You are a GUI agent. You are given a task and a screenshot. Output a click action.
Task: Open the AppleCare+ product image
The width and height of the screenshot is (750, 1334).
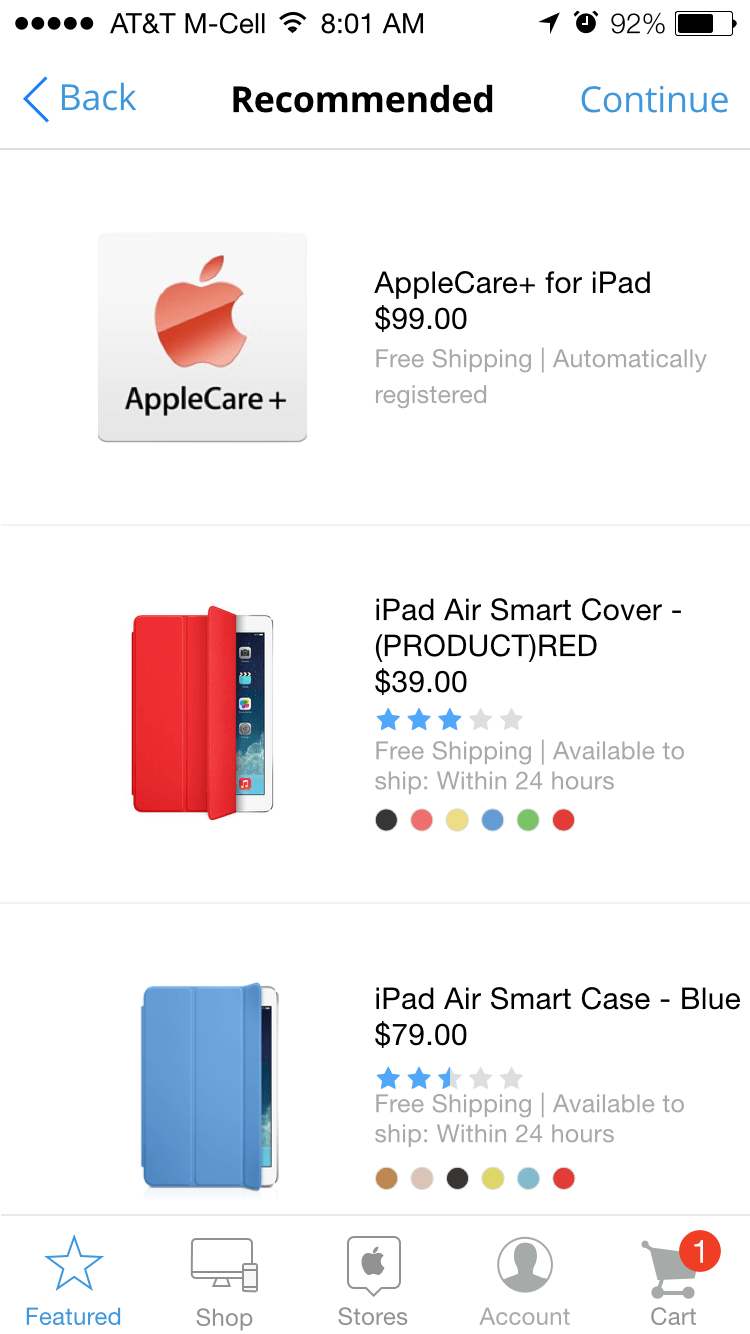pos(202,337)
